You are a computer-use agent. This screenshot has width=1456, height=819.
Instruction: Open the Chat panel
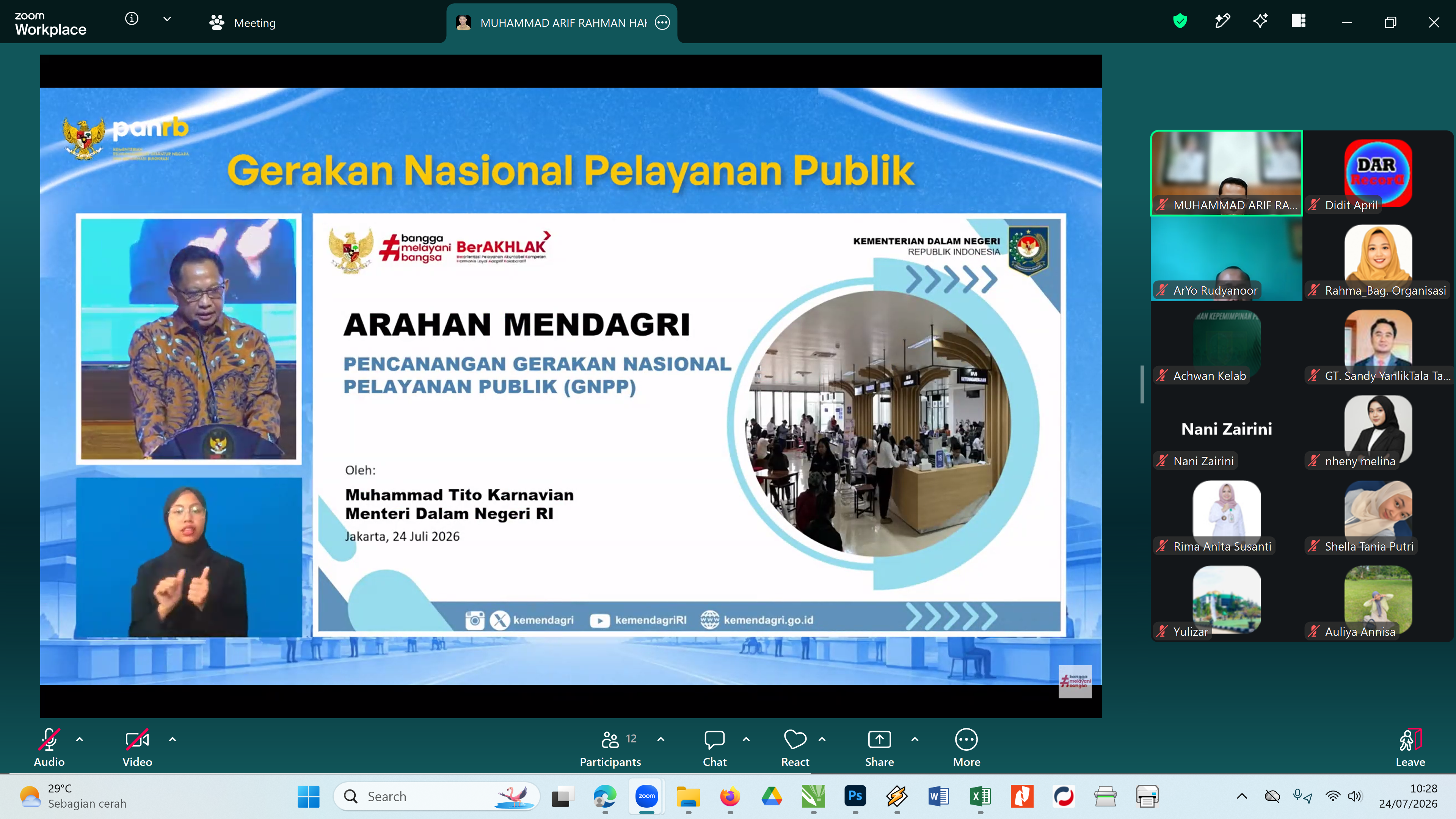coord(714,747)
